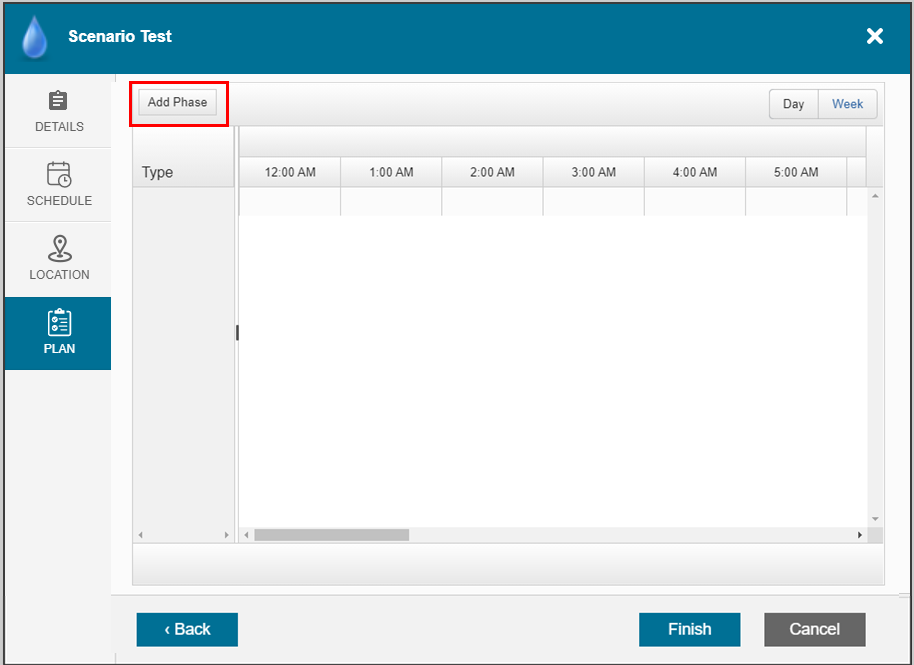The image size is (914, 665).
Task: Click the water drop logo icon
Action: pos(35,37)
